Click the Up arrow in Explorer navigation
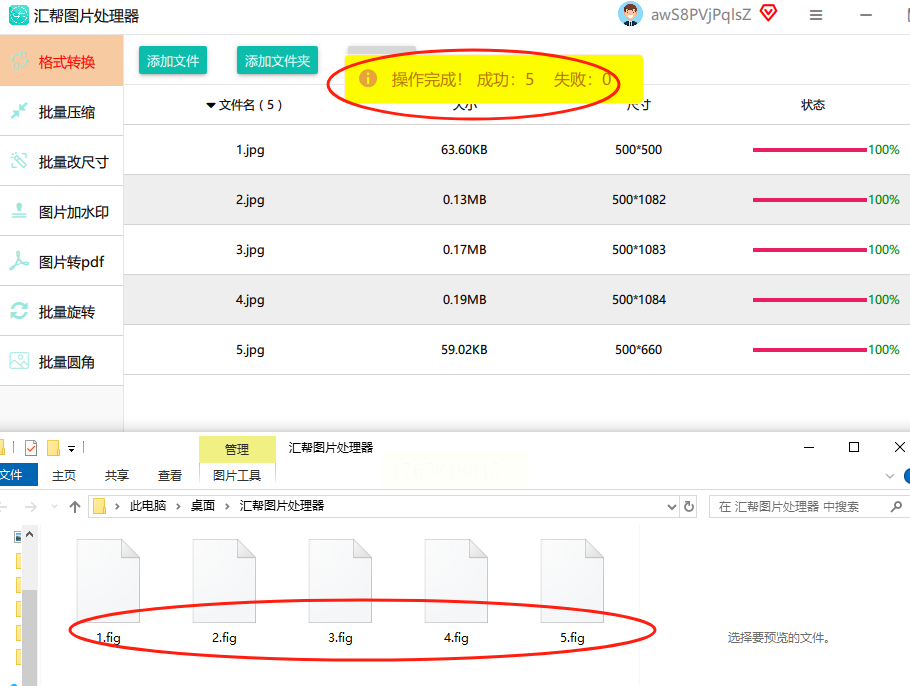The width and height of the screenshot is (910, 686). (x=75, y=507)
